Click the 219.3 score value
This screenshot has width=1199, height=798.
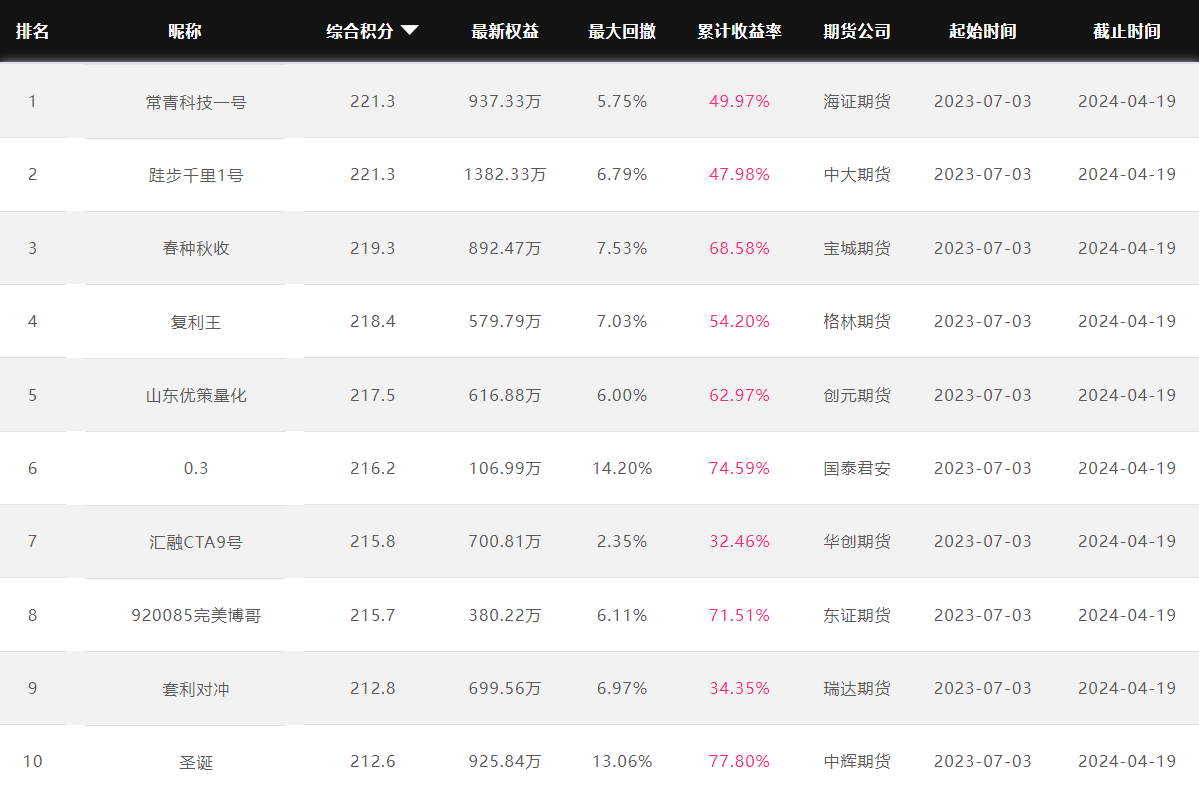(372, 248)
